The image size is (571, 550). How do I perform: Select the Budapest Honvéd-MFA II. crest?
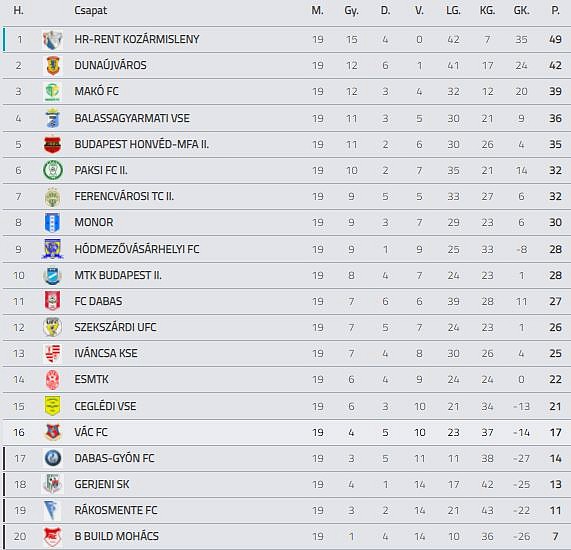[x=52, y=145]
